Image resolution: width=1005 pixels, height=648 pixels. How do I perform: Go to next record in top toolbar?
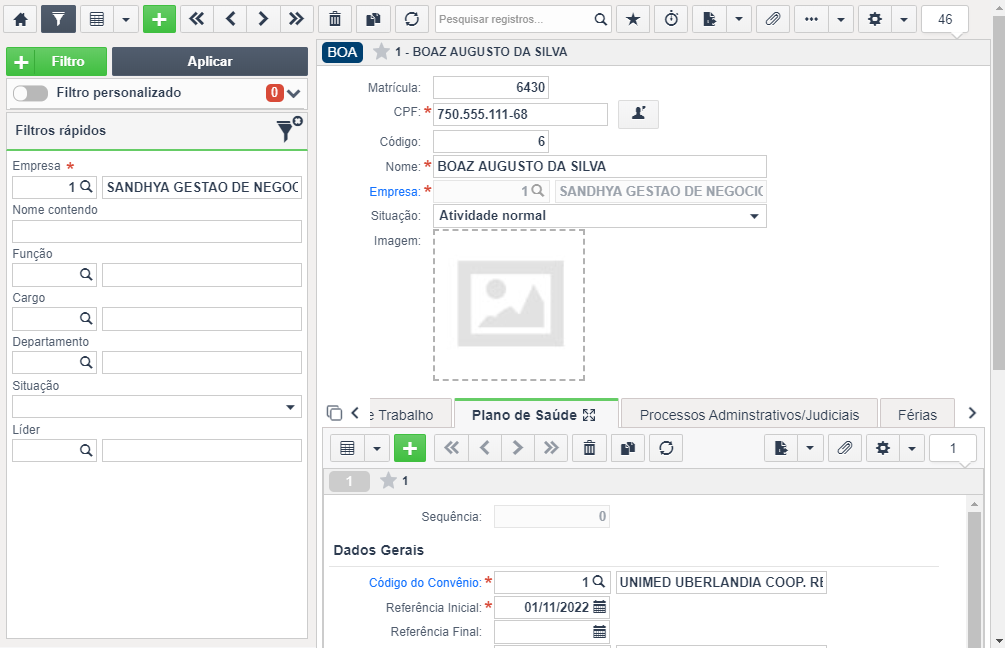point(263,19)
